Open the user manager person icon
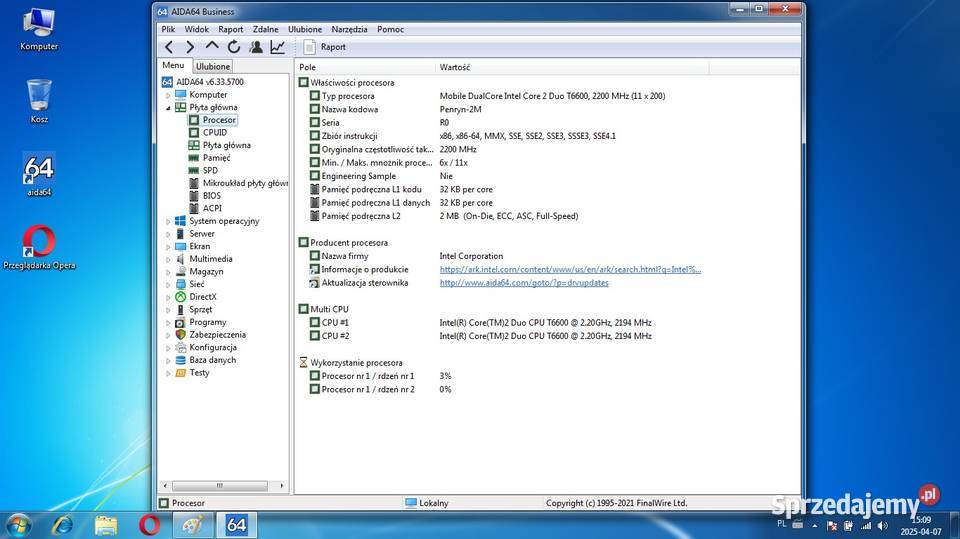 (x=256, y=47)
